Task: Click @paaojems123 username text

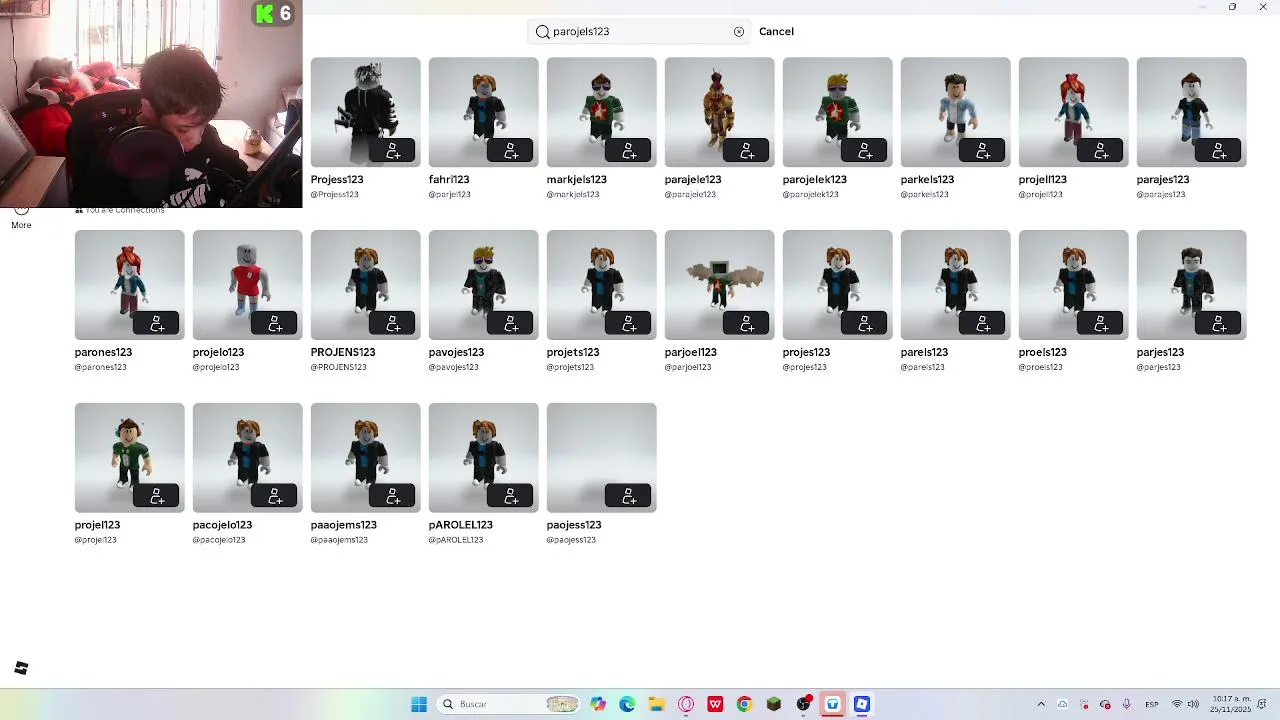Action: point(340,541)
